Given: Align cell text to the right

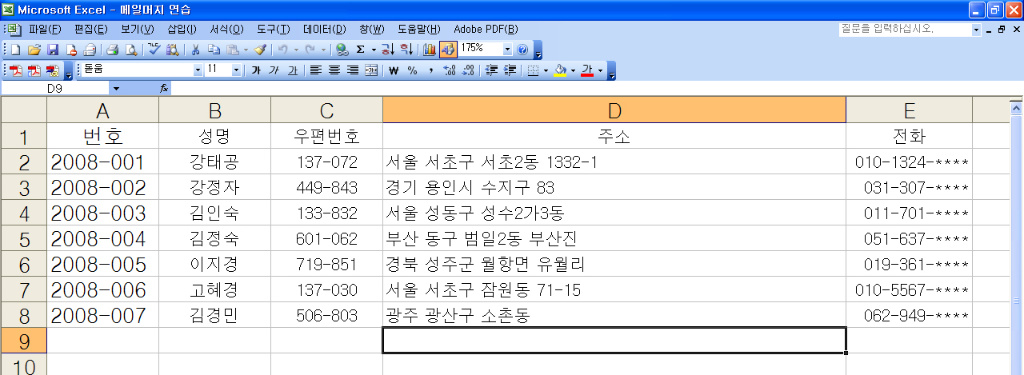Looking at the screenshot, I should coord(353,71).
